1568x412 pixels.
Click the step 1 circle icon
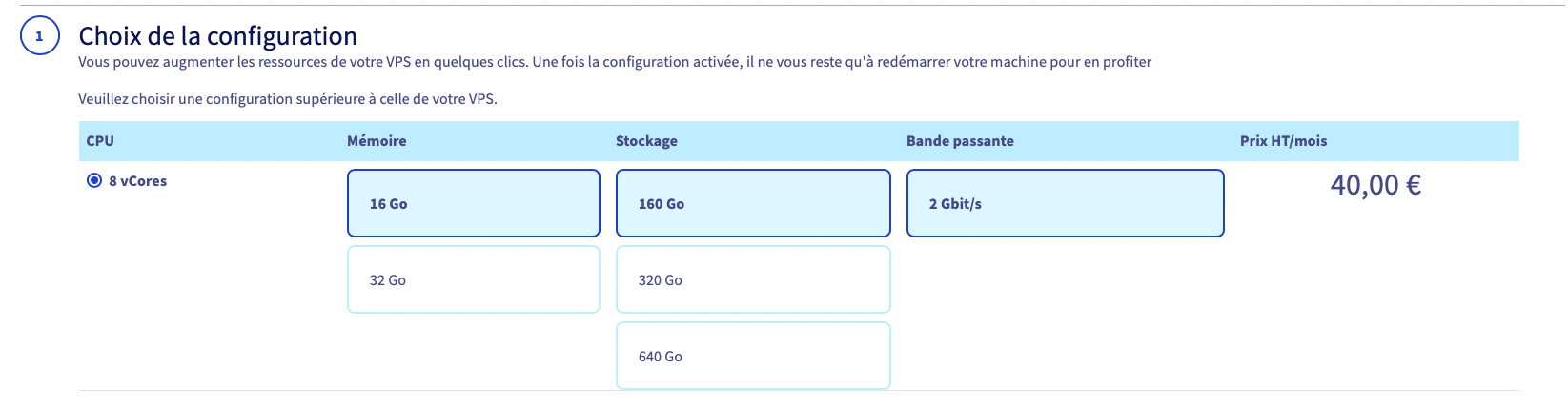[x=39, y=36]
